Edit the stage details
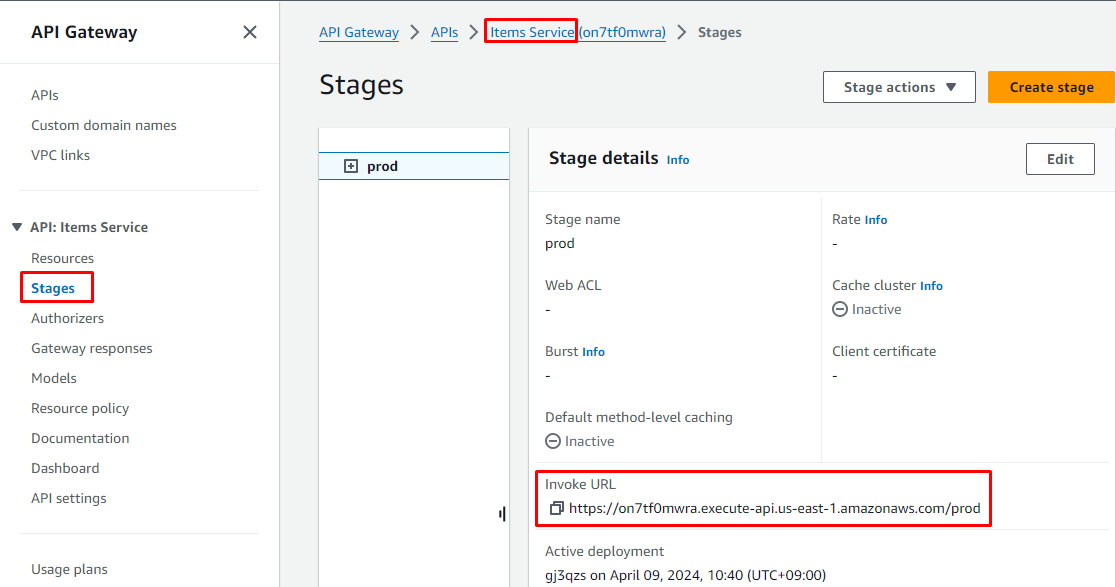This screenshot has height=587, width=1116. tap(1060, 159)
